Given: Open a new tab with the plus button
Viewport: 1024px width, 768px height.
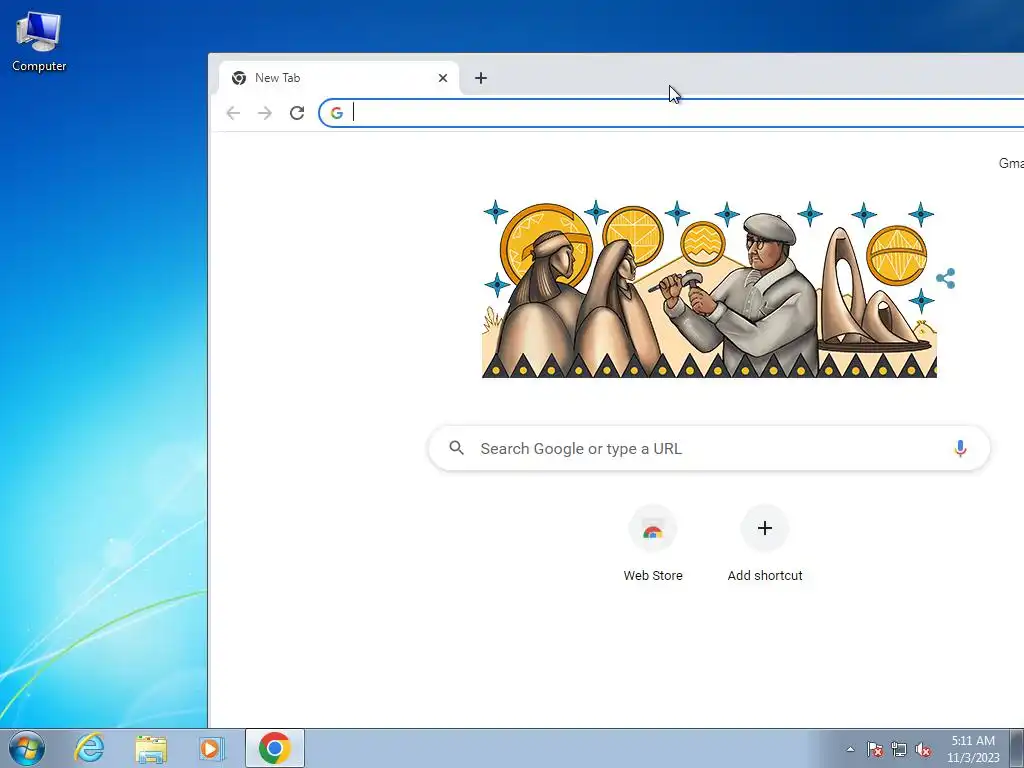Looking at the screenshot, I should click(x=481, y=78).
